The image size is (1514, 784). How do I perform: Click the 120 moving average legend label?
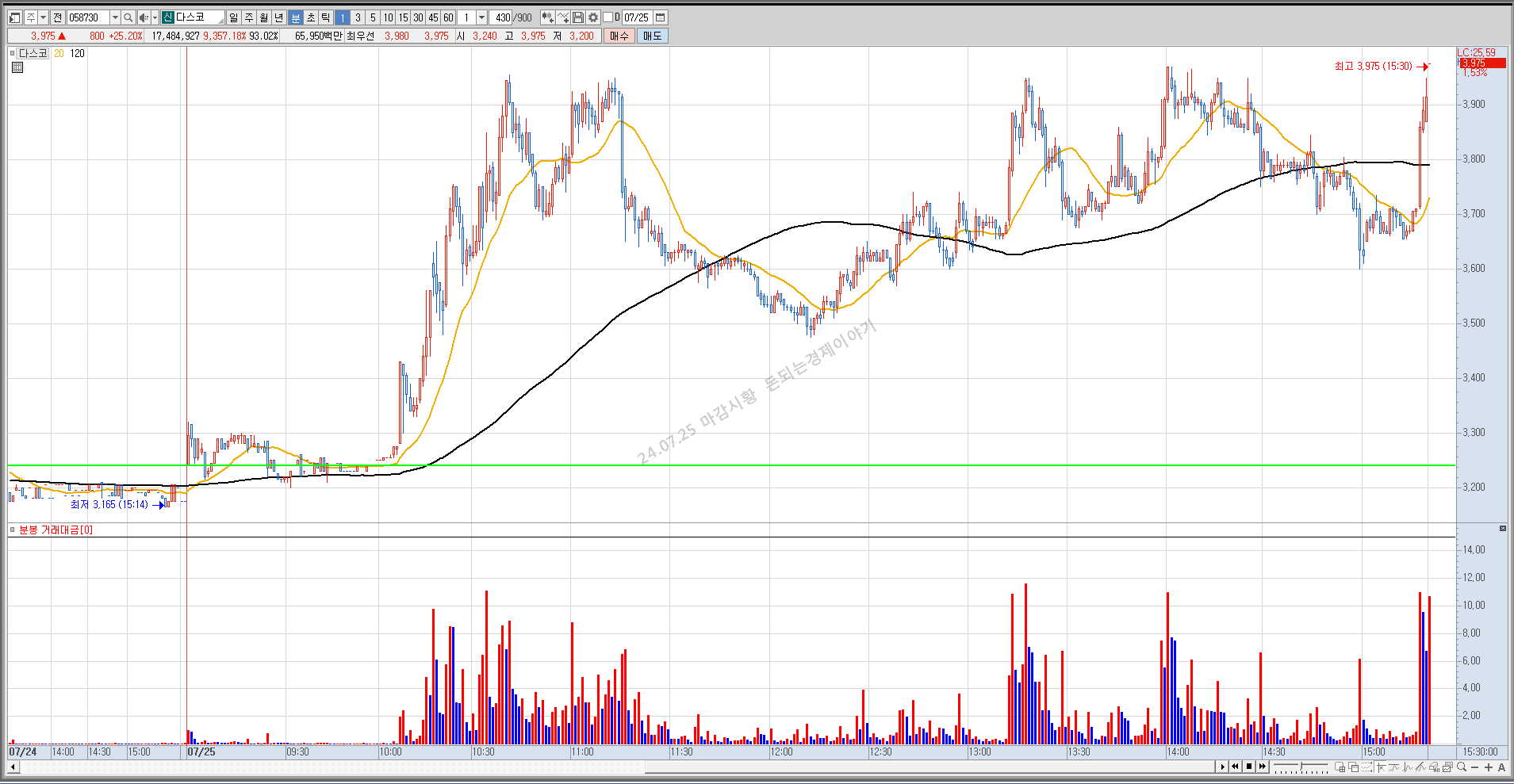pos(77,53)
